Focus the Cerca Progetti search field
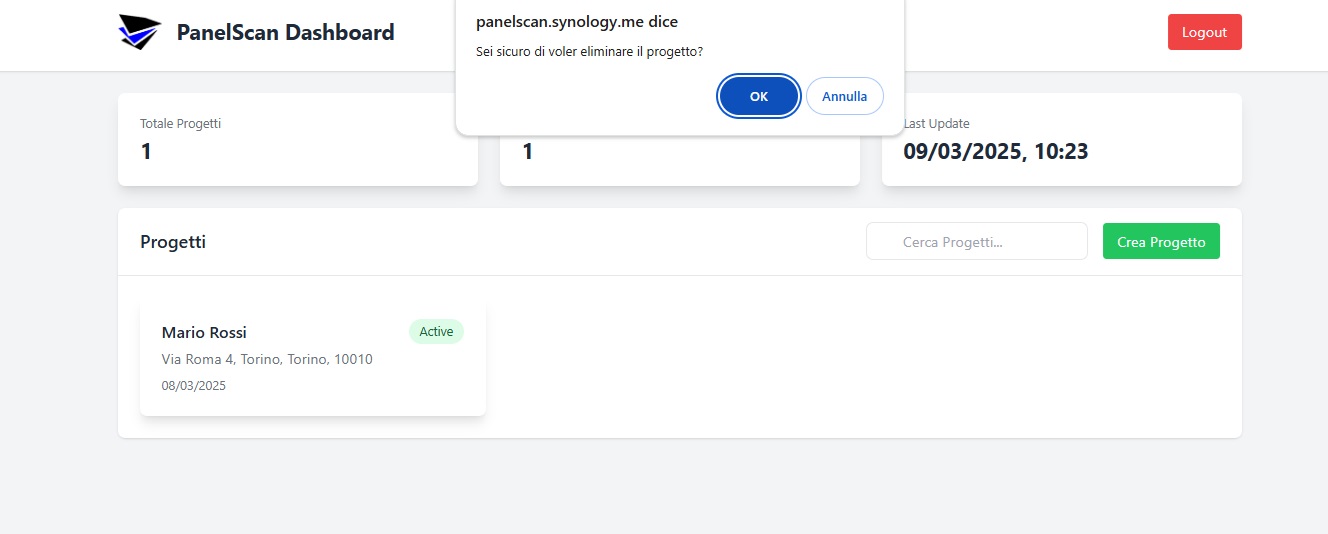The height and width of the screenshot is (534, 1328). [x=976, y=242]
